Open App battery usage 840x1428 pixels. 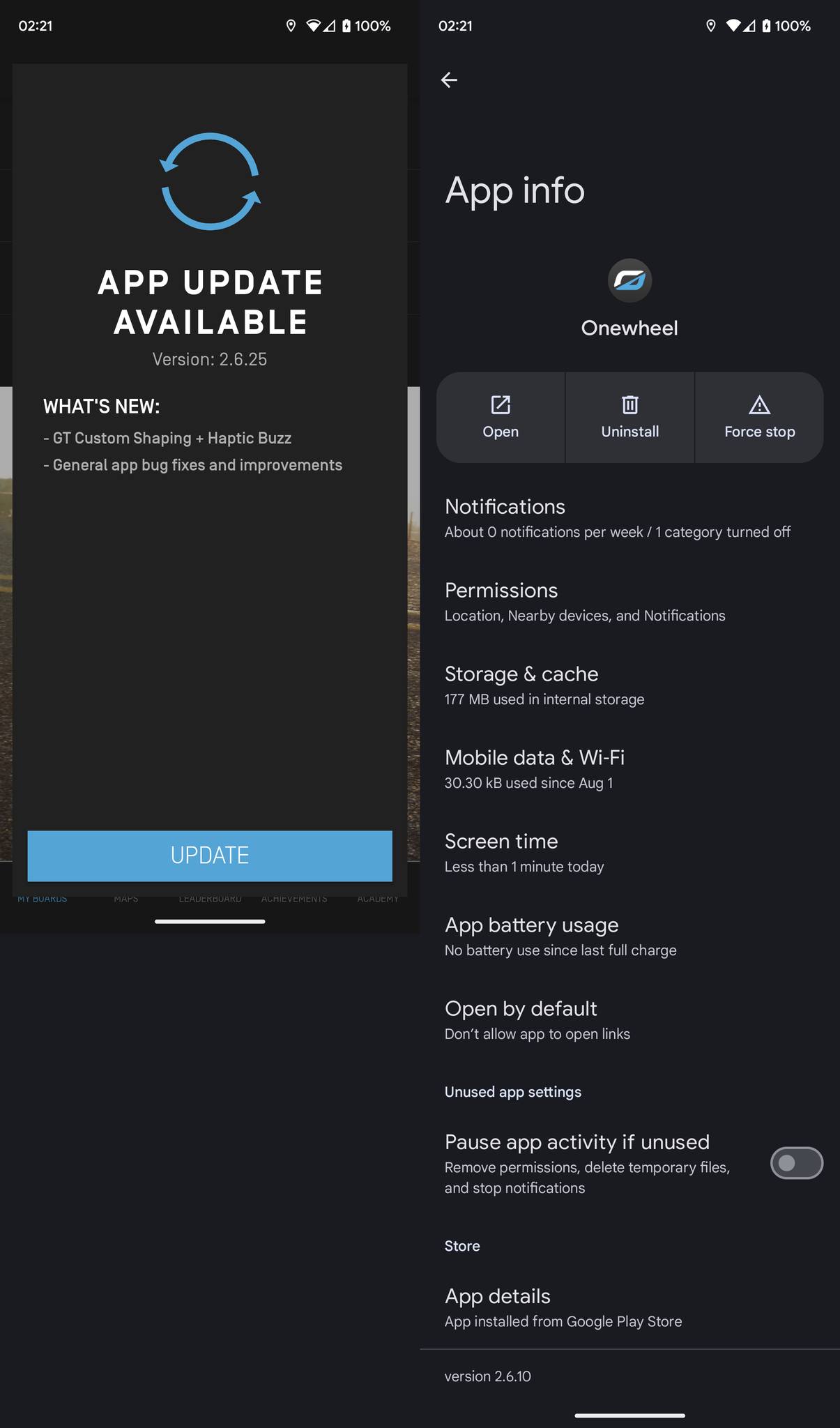629,937
